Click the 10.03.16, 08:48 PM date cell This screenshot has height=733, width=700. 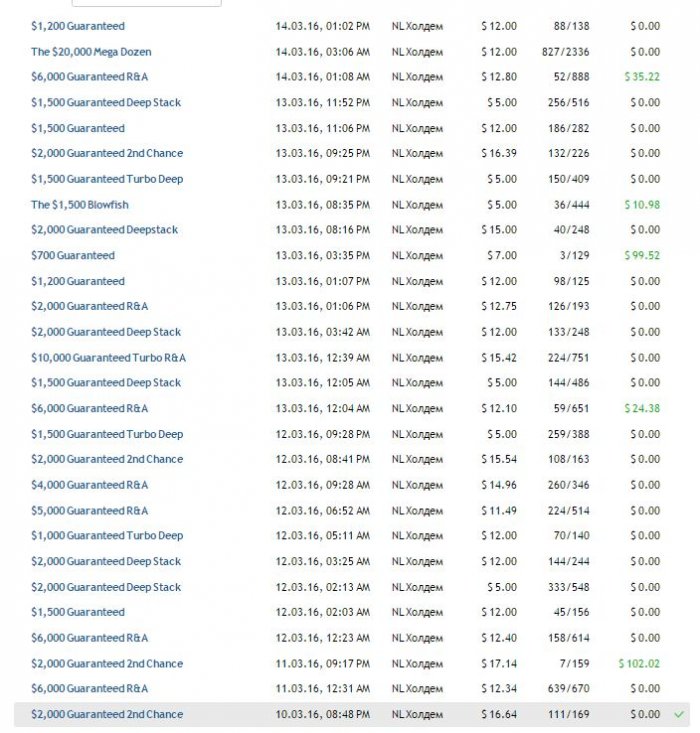click(x=322, y=714)
